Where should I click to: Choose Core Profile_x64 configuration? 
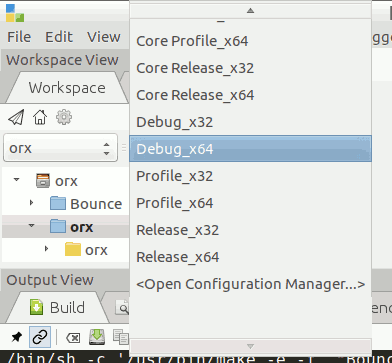pyautogui.click(x=250, y=41)
